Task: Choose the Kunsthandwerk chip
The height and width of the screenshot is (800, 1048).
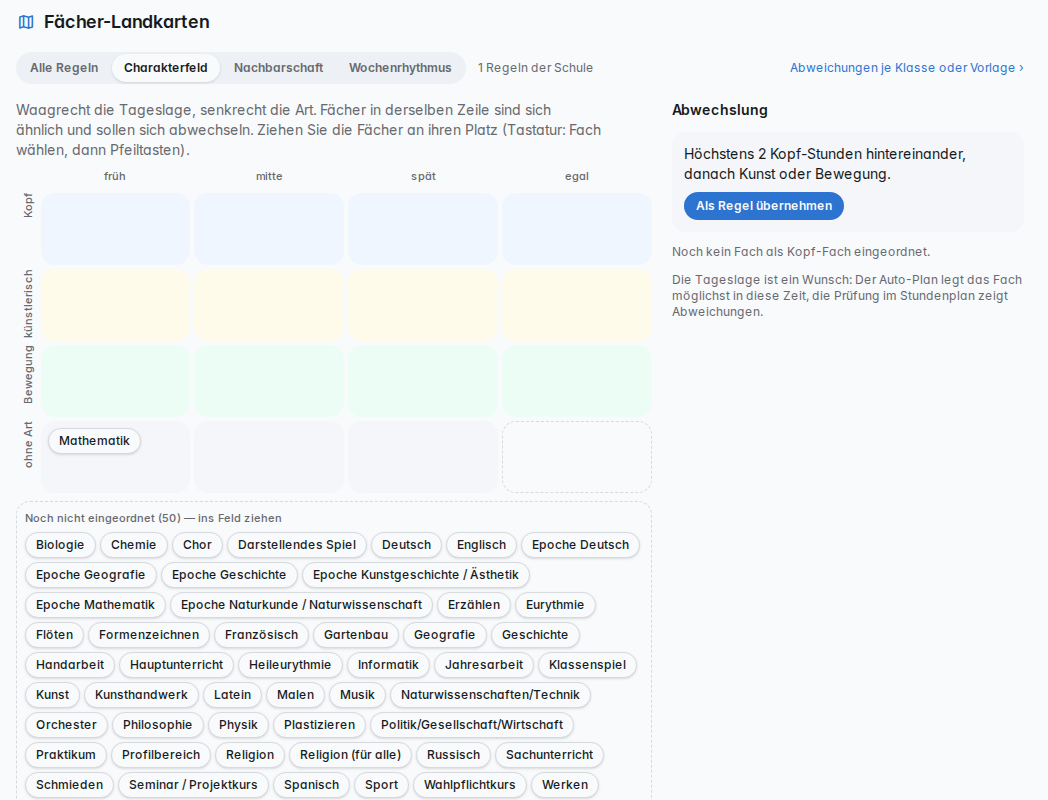Action: pyautogui.click(x=141, y=695)
